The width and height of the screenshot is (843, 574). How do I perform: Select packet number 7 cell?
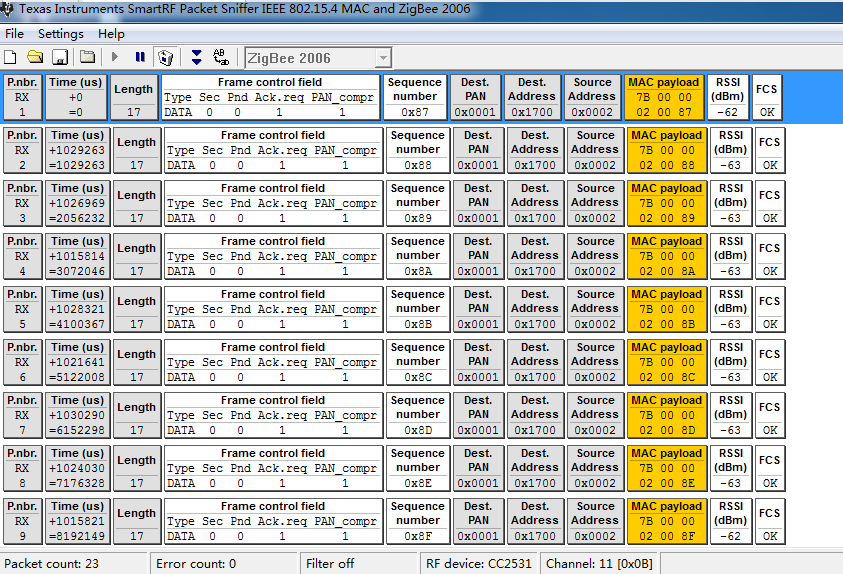point(23,415)
